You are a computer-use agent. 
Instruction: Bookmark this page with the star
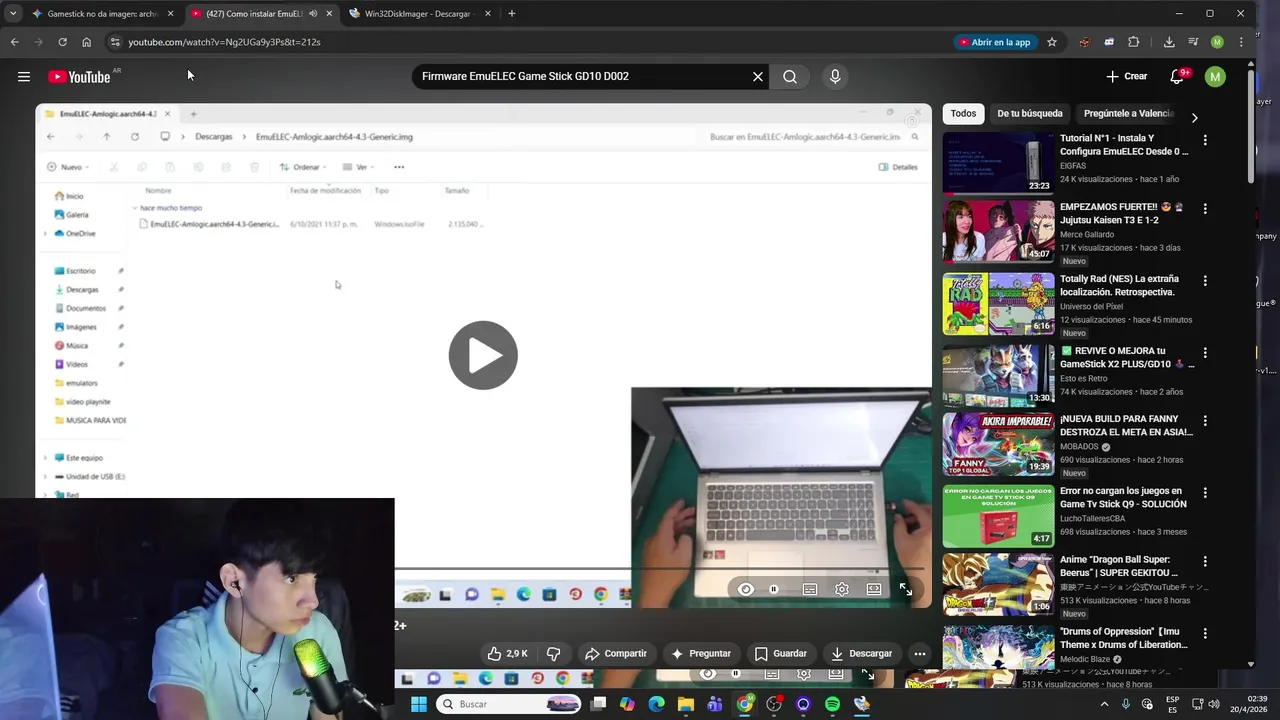(x=1052, y=42)
